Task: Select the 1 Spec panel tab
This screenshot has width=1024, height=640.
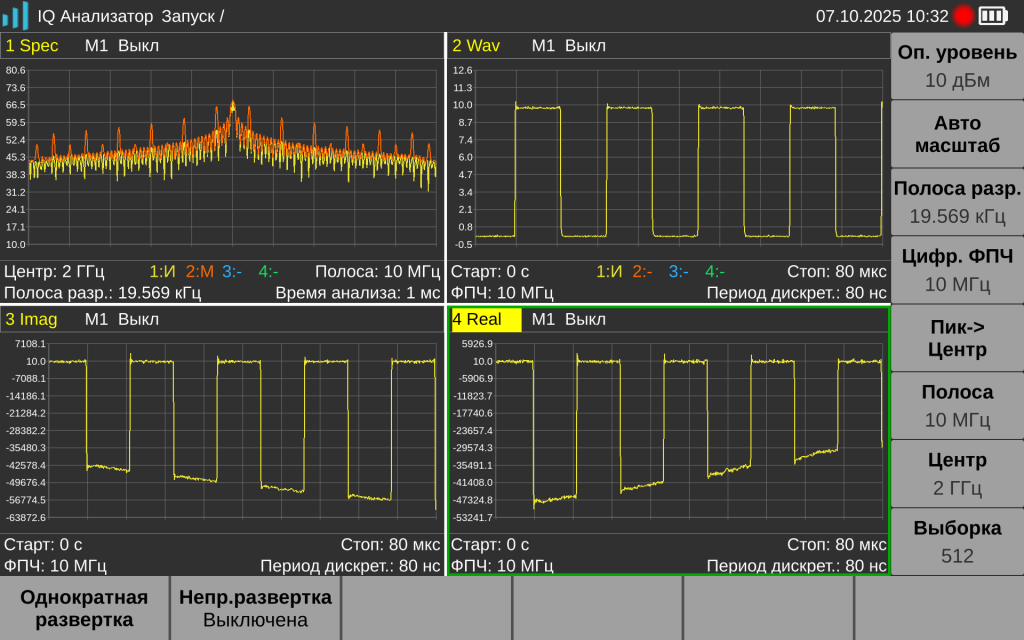Action: point(32,45)
